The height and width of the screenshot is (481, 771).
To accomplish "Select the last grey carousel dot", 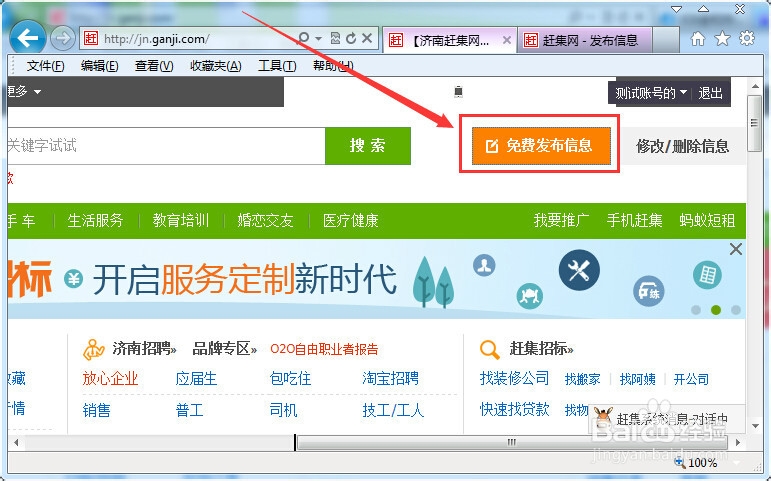I will [736, 310].
